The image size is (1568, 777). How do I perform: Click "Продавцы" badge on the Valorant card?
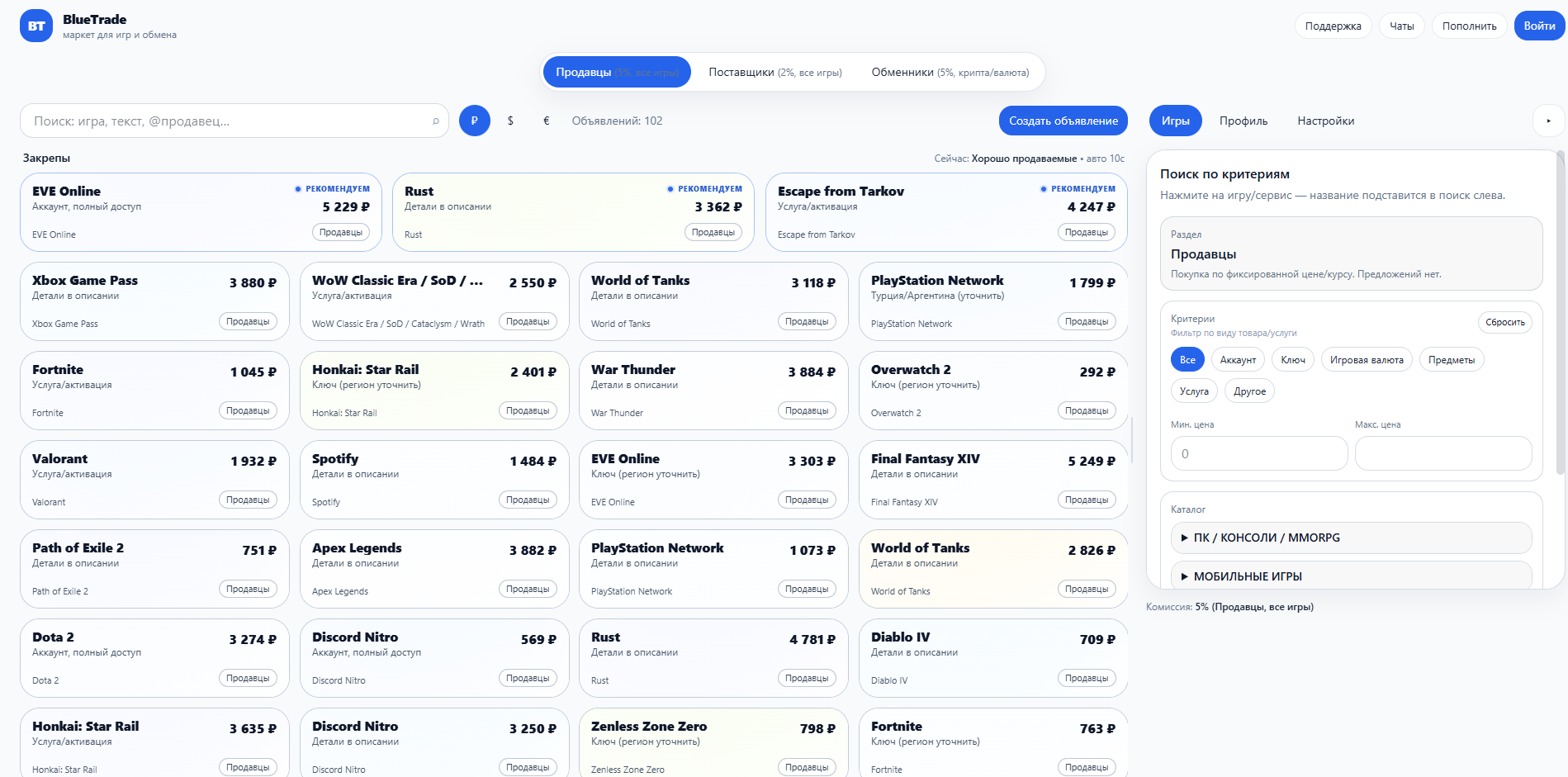(248, 500)
